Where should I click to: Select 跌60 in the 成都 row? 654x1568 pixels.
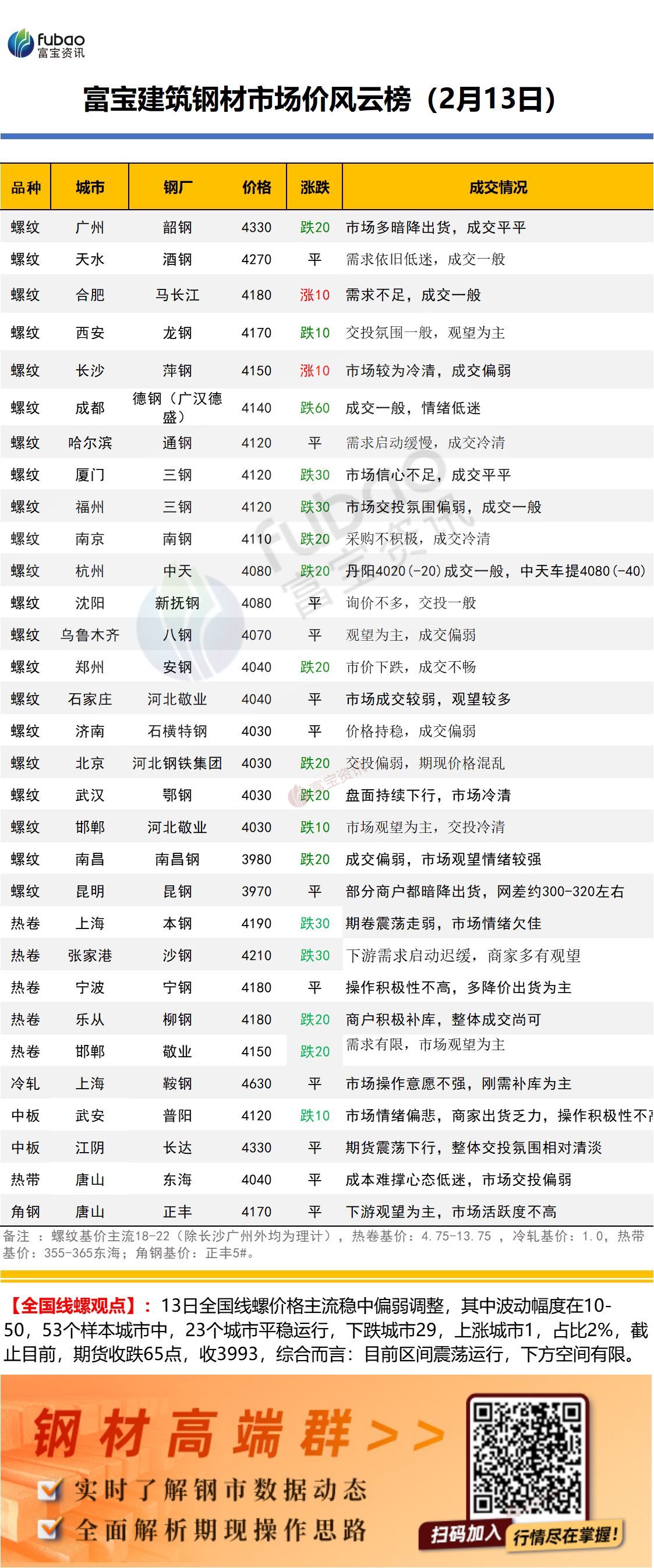(x=314, y=408)
